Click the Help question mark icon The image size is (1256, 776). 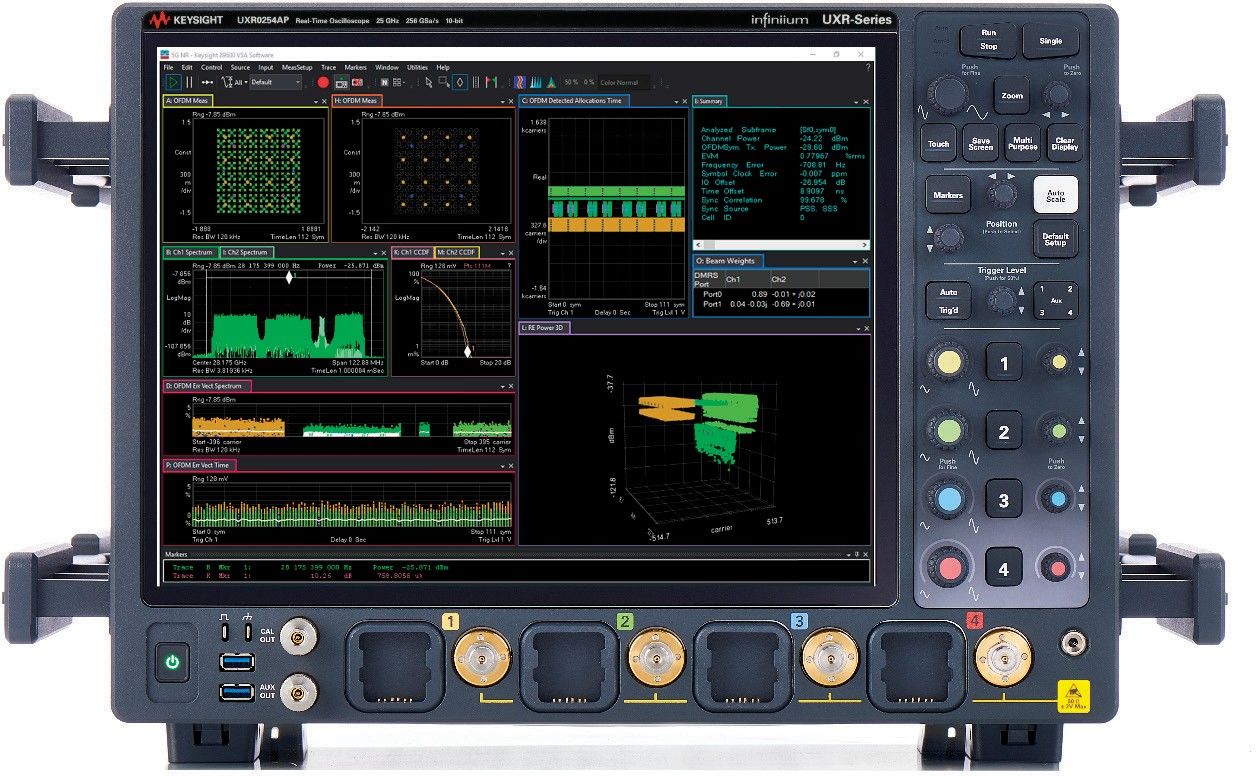[x=867, y=67]
